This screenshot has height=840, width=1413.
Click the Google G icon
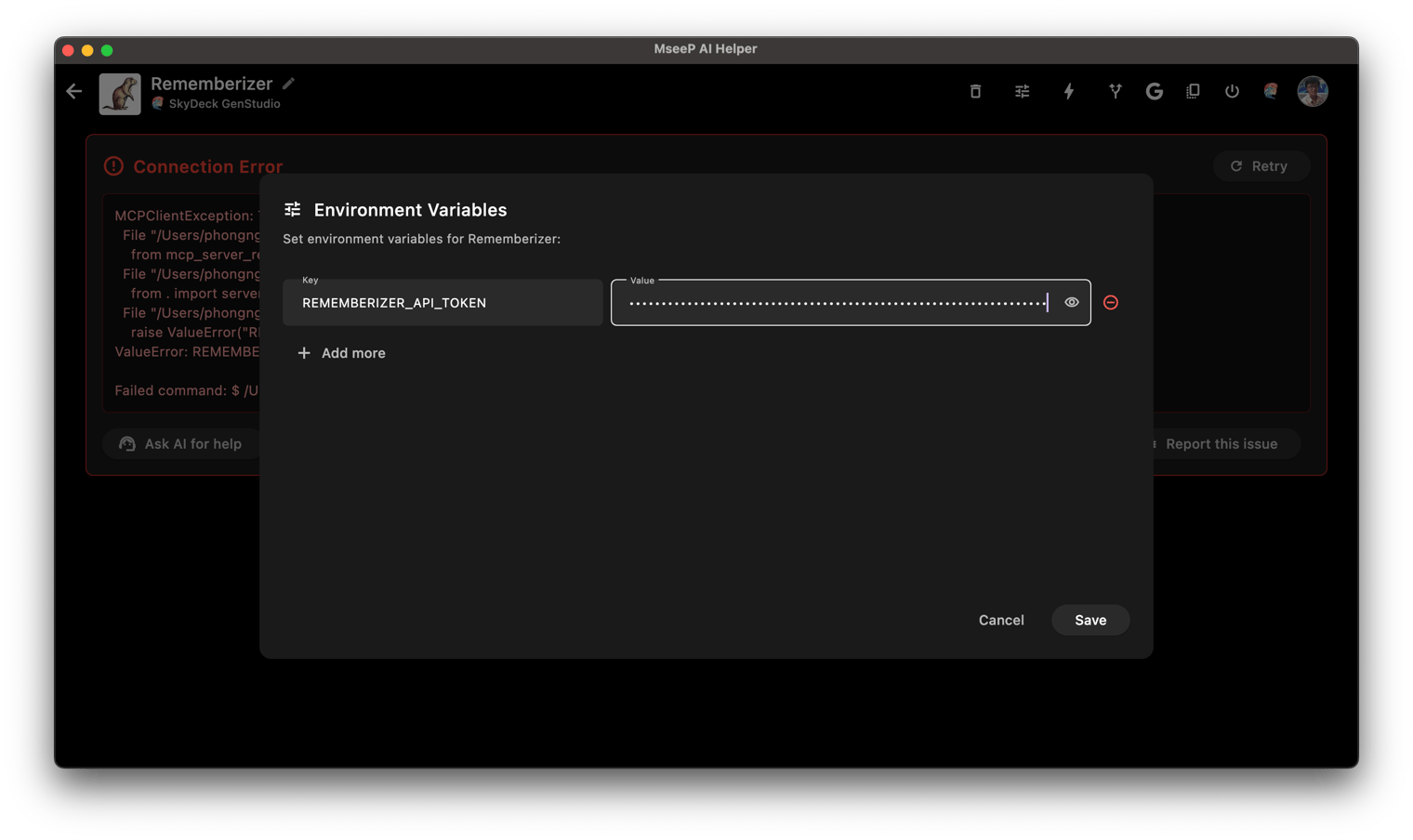(1155, 91)
